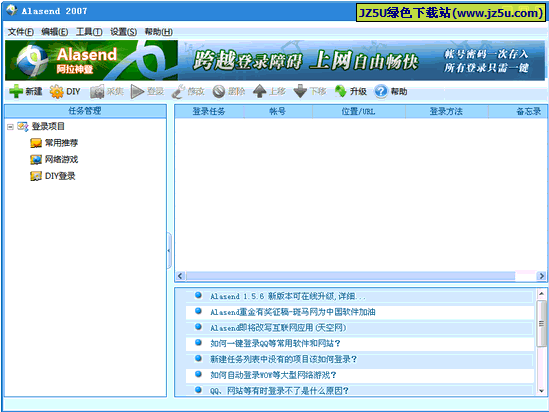Image resolution: width=549 pixels, height=412 pixels.
Task: Click task list horizontal scrollbar left arrow
Action: pos(180,276)
